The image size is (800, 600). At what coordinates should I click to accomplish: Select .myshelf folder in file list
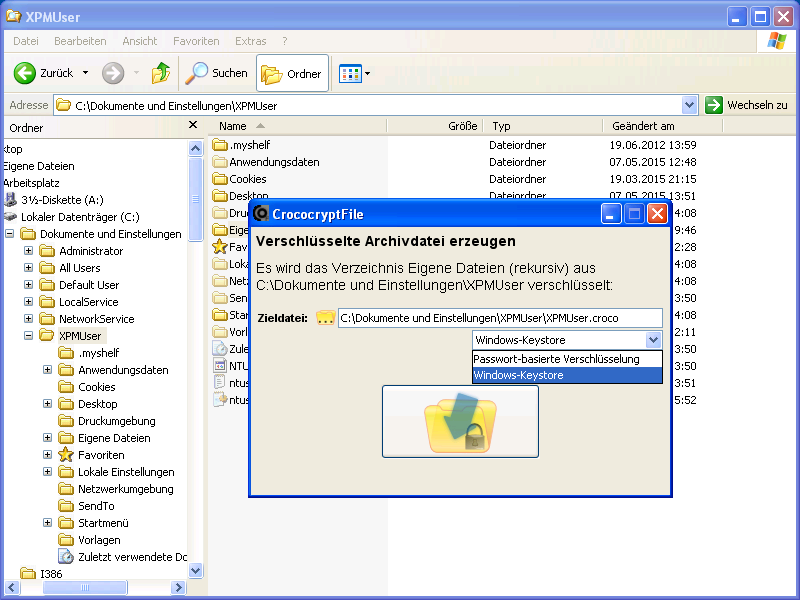point(241,145)
